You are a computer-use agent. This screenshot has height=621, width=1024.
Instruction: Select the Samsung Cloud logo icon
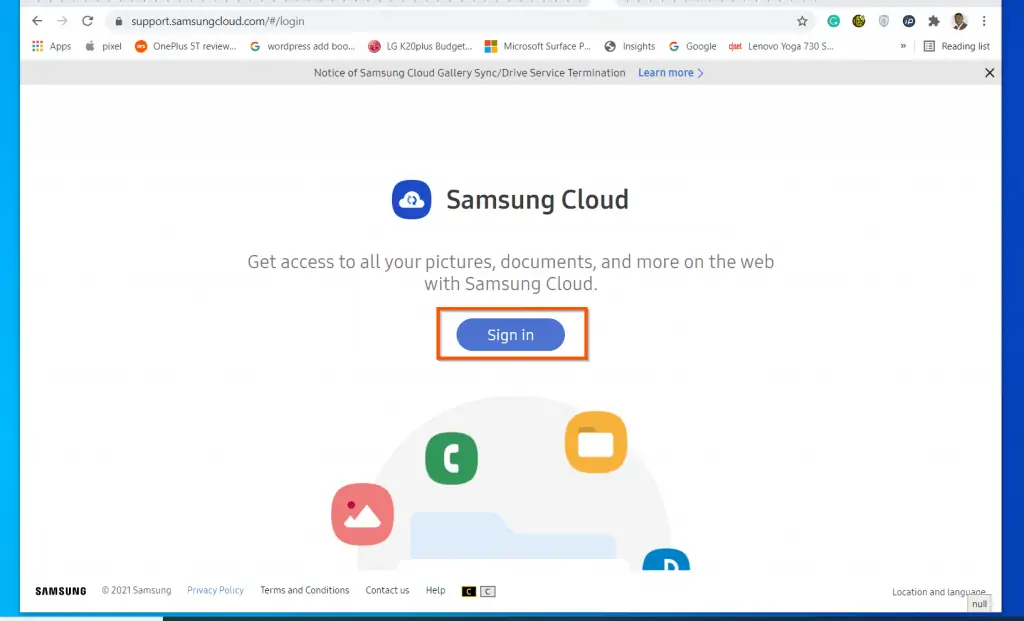click(x=412, y=199)
